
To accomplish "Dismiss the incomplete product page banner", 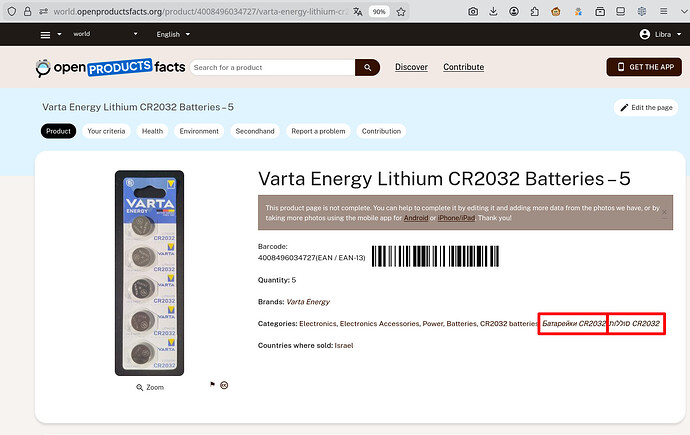I will point(664,212).
